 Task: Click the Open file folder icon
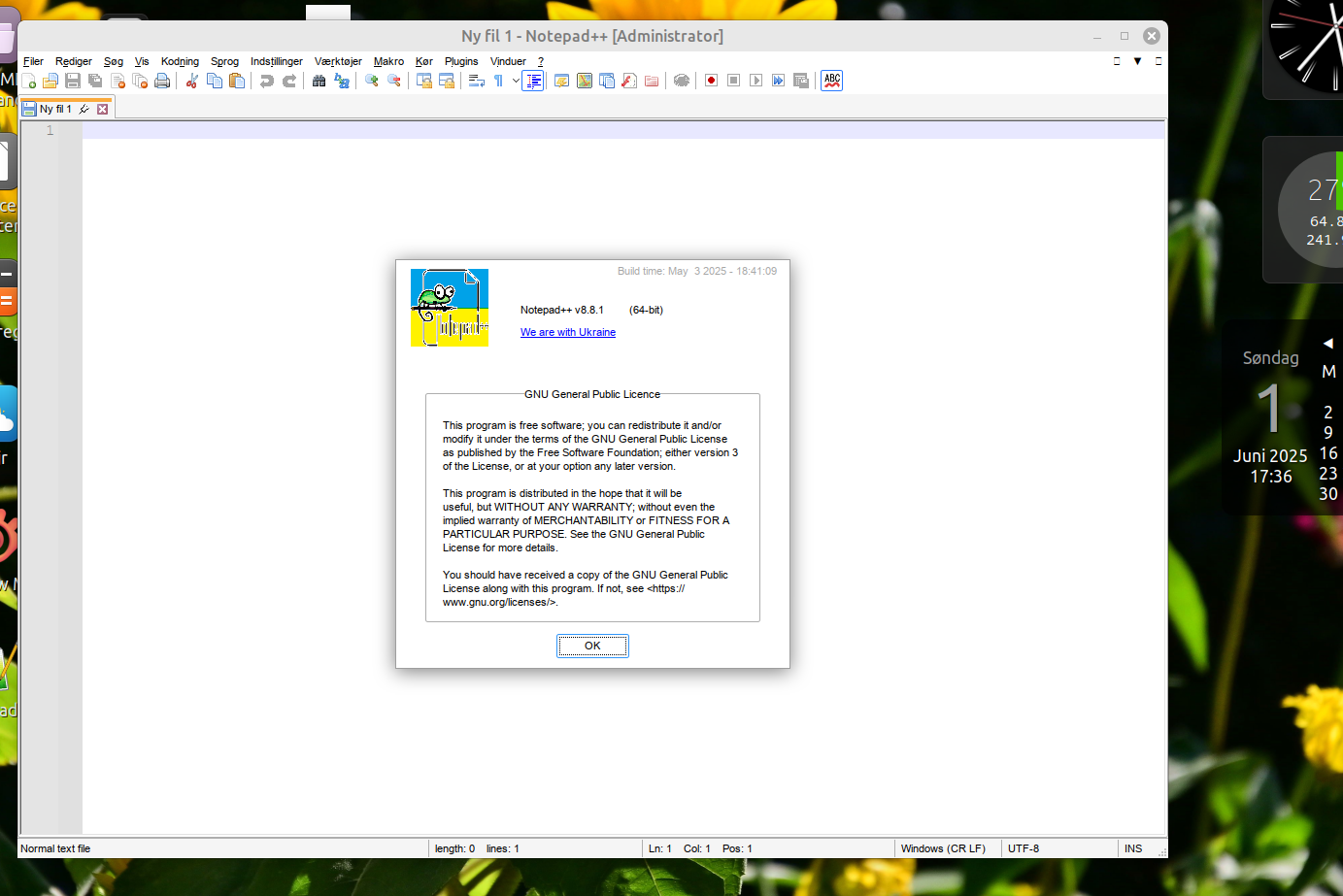point(50,81)
